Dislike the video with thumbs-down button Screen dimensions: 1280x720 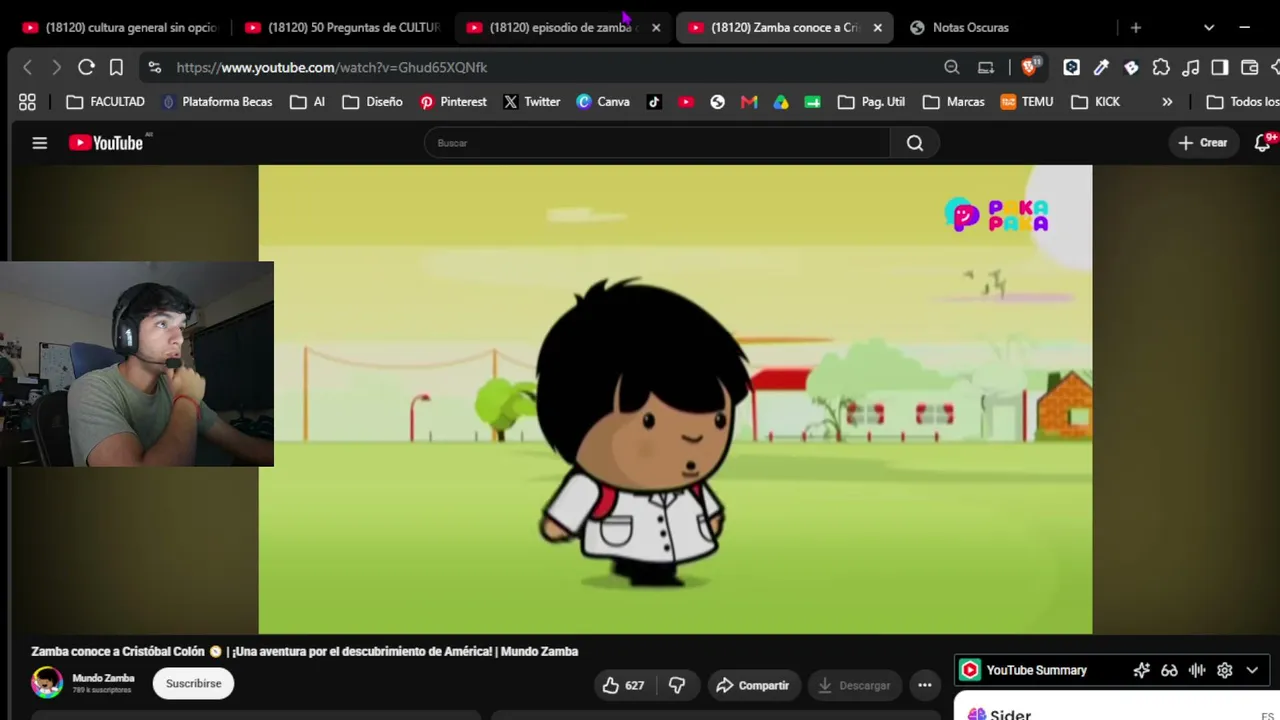[x=677, y=685]
